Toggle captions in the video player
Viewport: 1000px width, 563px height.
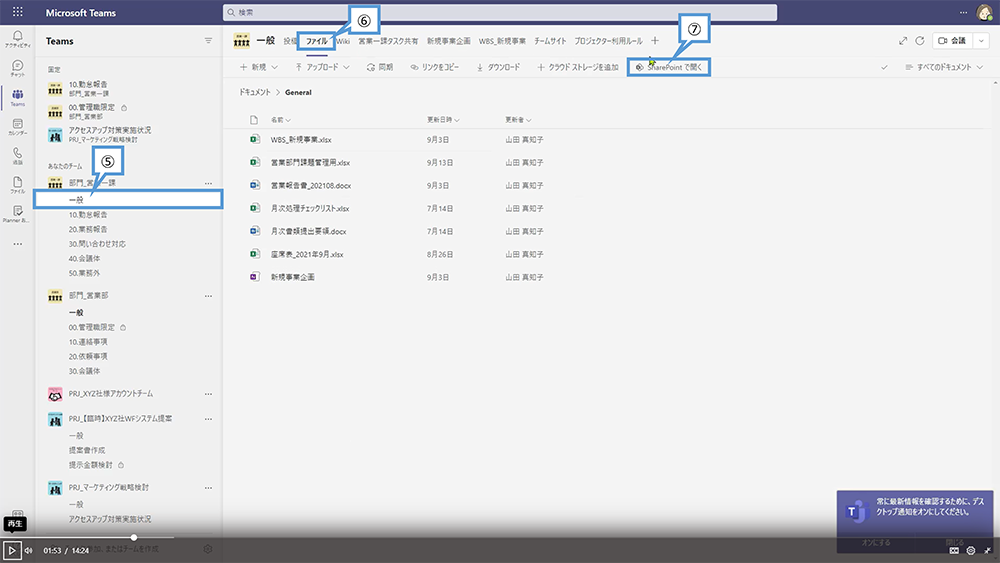954,550
